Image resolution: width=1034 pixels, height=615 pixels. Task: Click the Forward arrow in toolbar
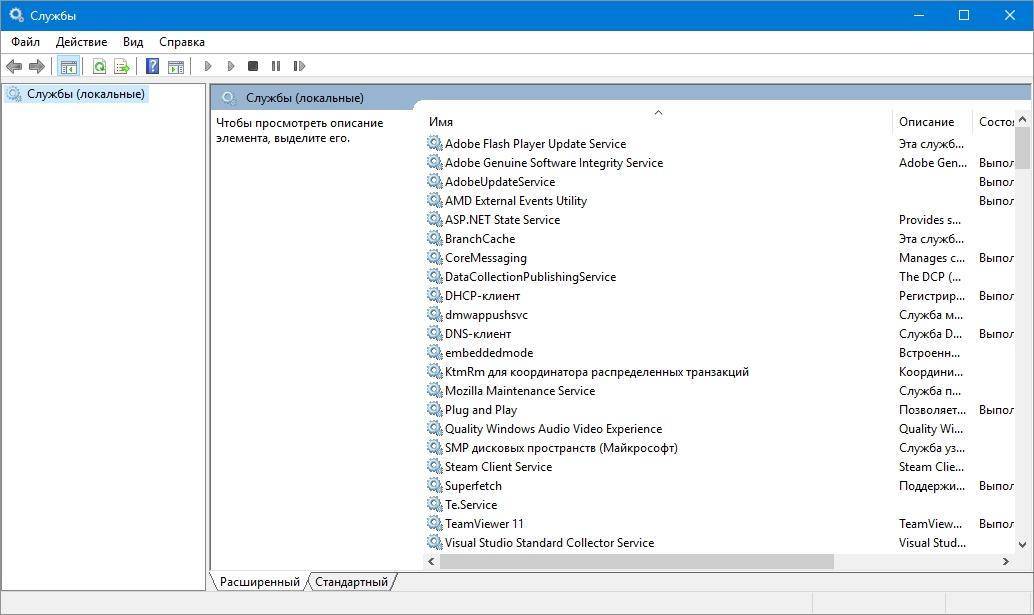tap(37, 66)
